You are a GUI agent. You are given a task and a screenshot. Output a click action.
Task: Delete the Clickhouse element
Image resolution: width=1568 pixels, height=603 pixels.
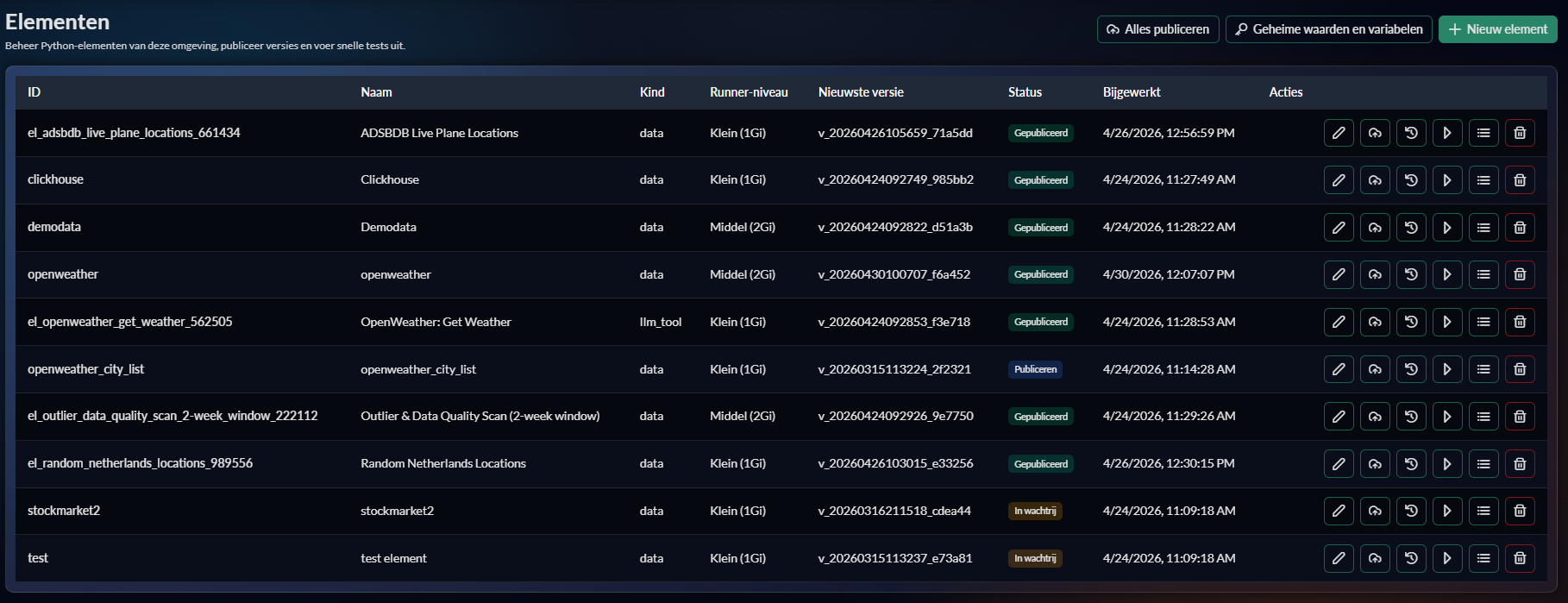(x=1520, y=180)
